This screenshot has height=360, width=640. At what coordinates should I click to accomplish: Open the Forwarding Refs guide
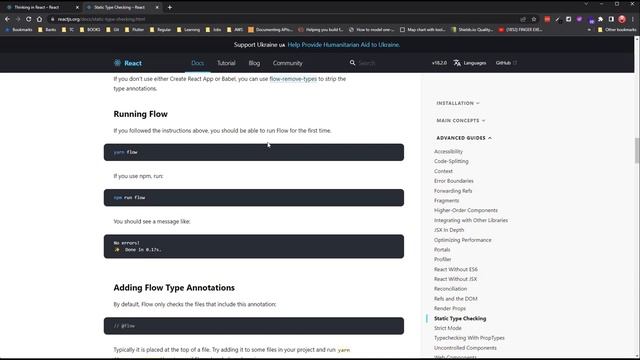pos(453,191)
